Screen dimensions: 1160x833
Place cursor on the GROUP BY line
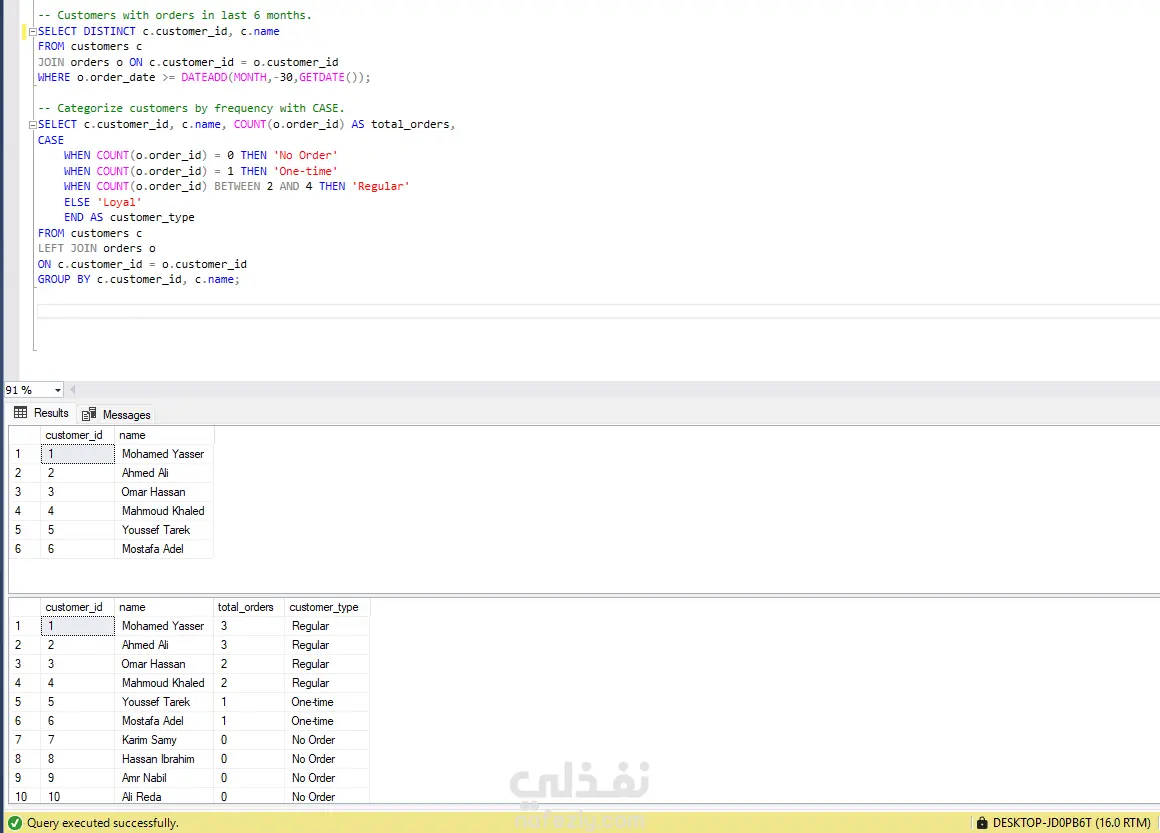point(138,280)
